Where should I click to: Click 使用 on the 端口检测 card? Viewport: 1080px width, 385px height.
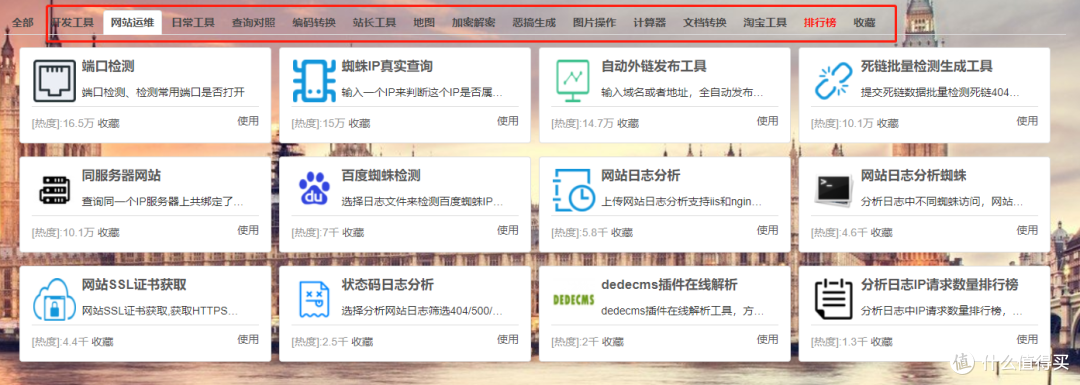click(248, 121)
